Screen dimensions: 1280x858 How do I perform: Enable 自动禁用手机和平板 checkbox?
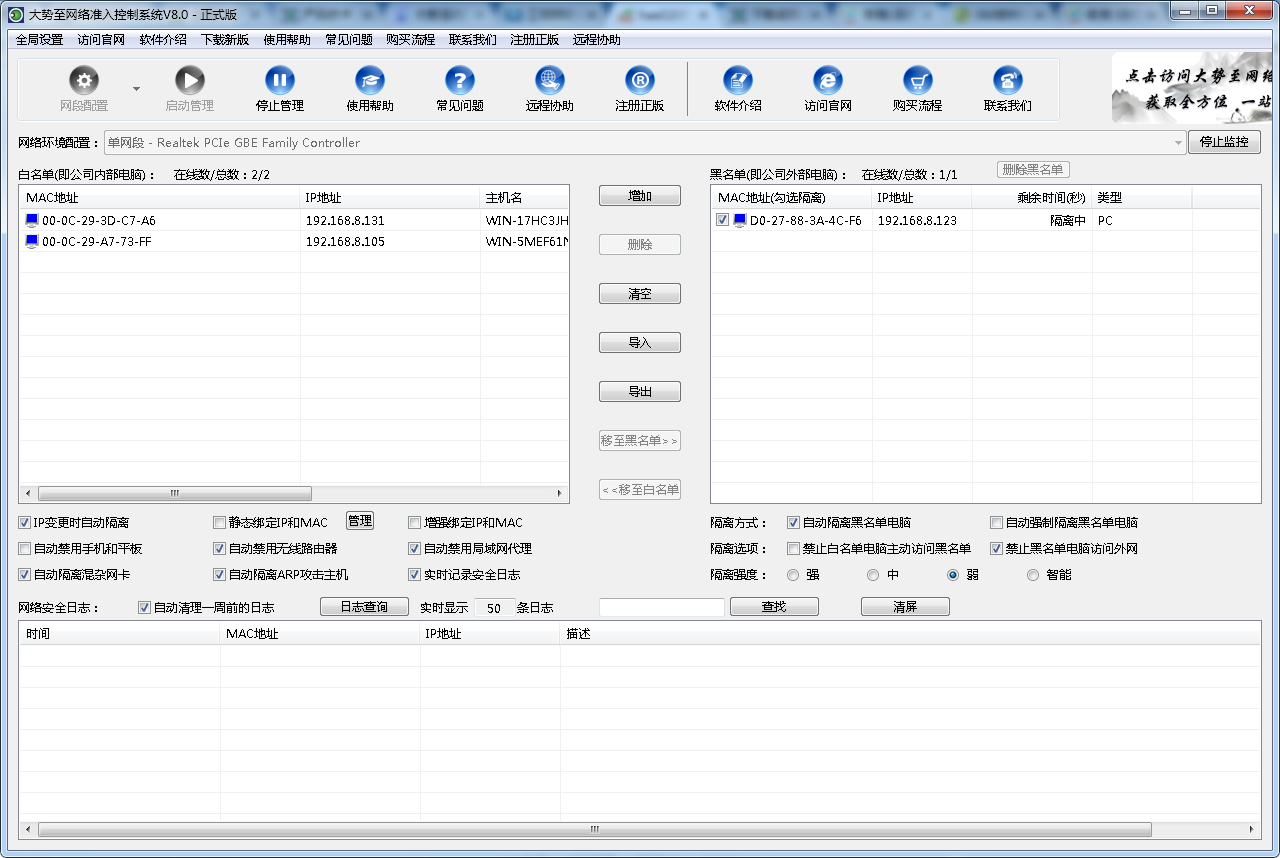[x=25, y=549]
